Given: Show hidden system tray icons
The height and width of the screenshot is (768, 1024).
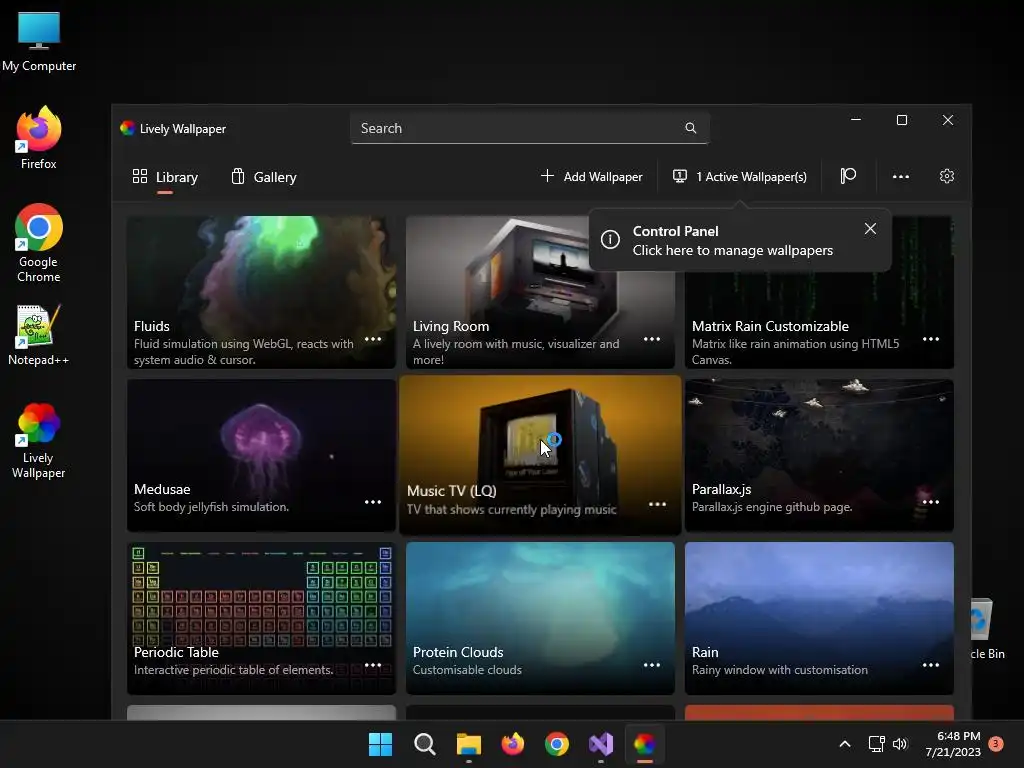Looking at the screenshot, I should [x=844, y=744].
